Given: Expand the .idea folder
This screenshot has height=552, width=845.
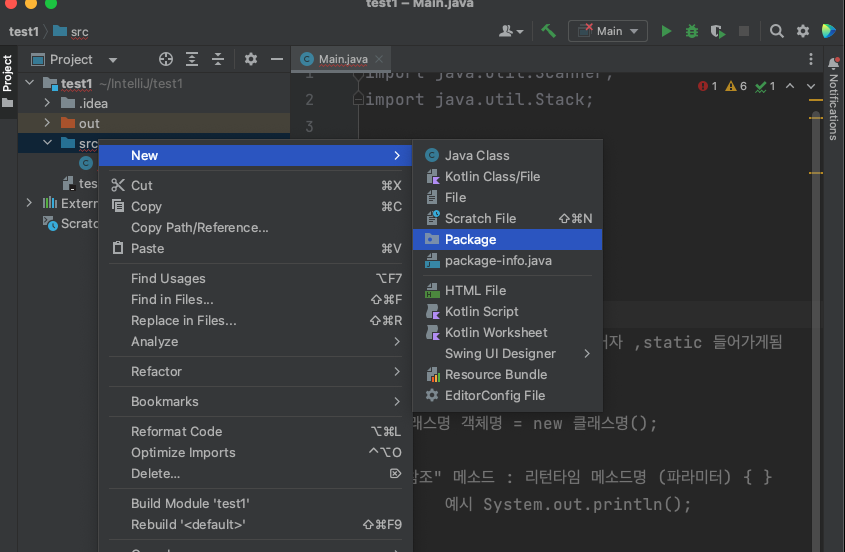Looking at the screenshot, I should pos(47,103).
